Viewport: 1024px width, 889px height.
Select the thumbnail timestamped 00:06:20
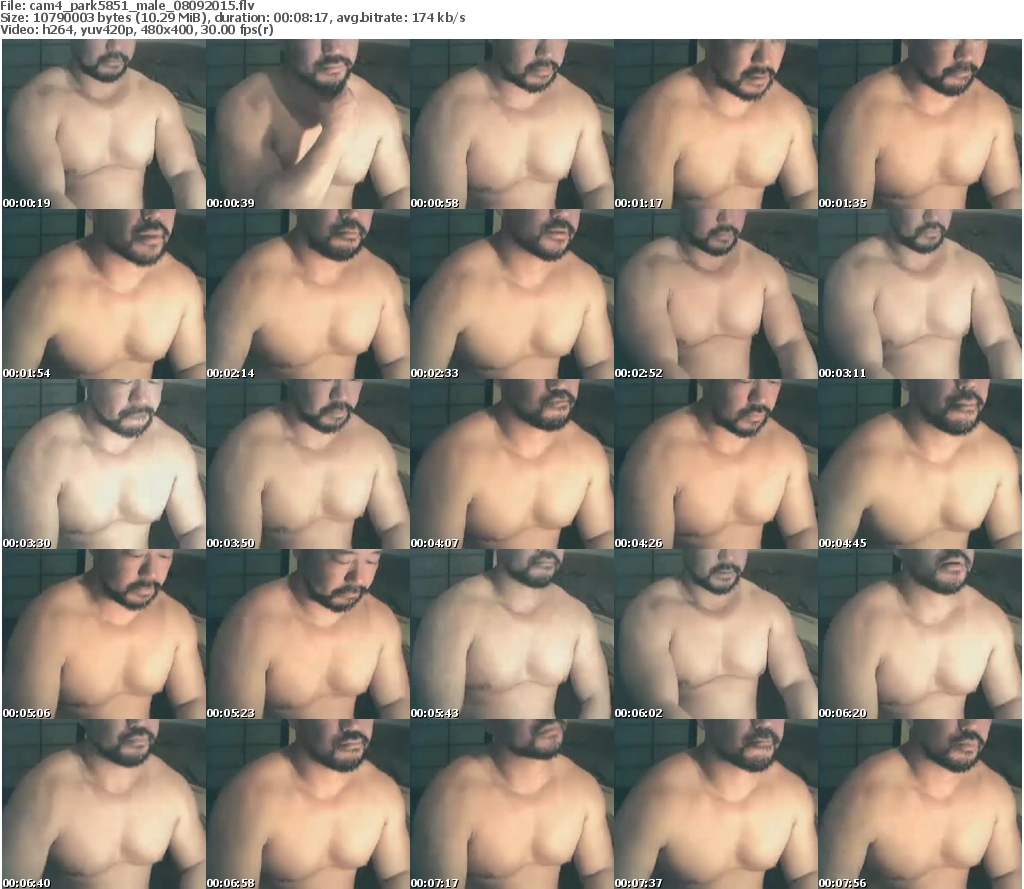[920, 634]
